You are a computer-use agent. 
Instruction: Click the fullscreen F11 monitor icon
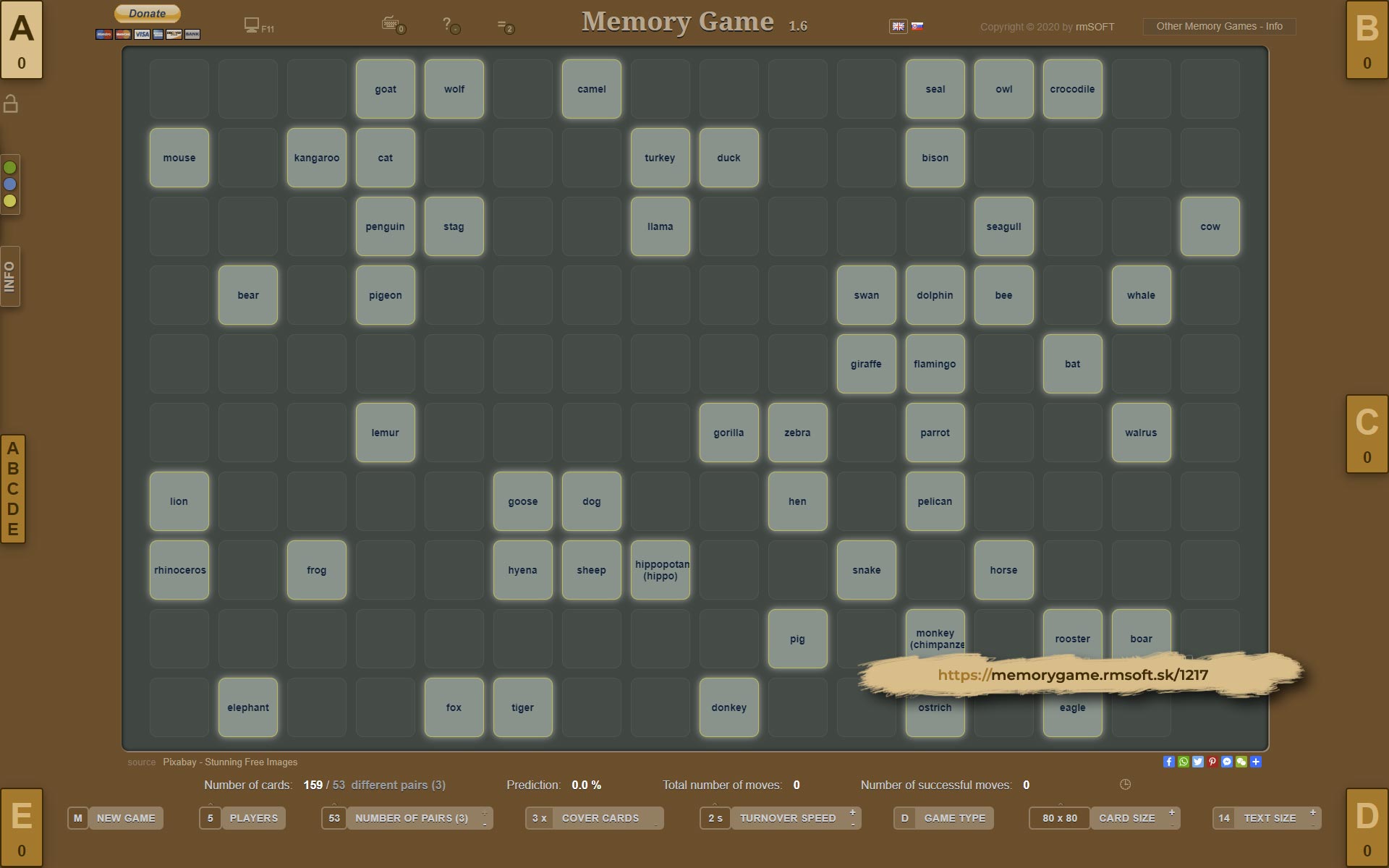pos(252,25)
